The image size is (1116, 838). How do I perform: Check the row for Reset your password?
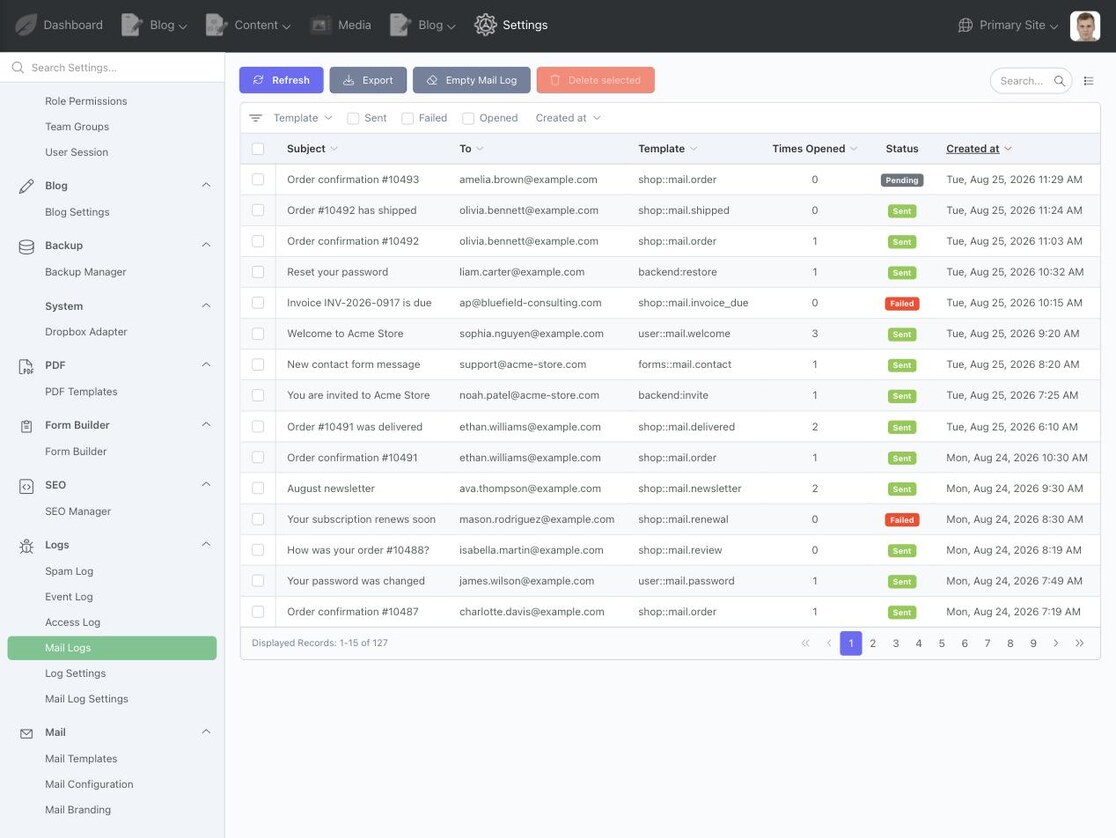258,272
